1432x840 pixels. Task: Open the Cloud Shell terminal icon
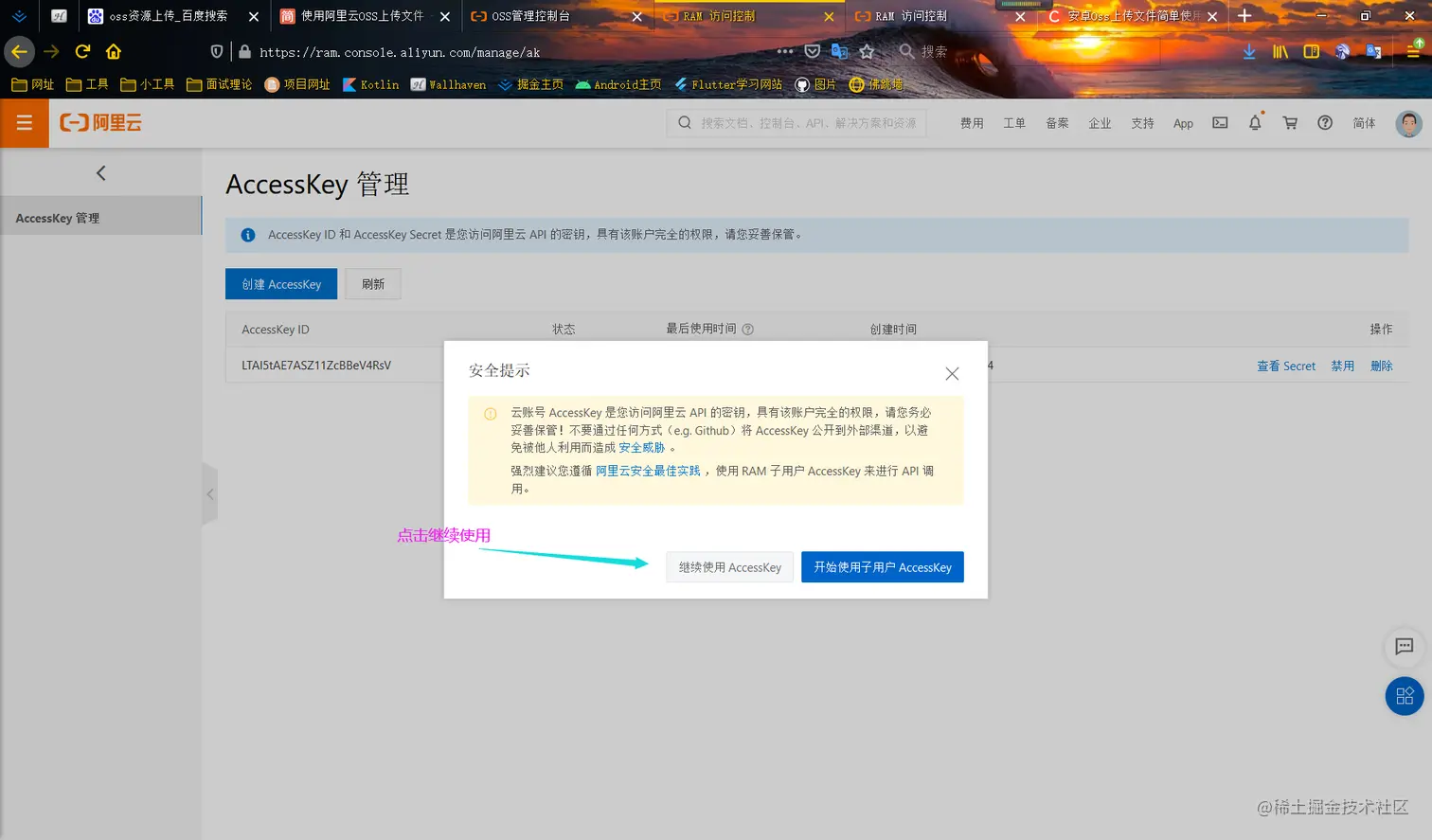pyautogui.click(x=1220, y=122)
